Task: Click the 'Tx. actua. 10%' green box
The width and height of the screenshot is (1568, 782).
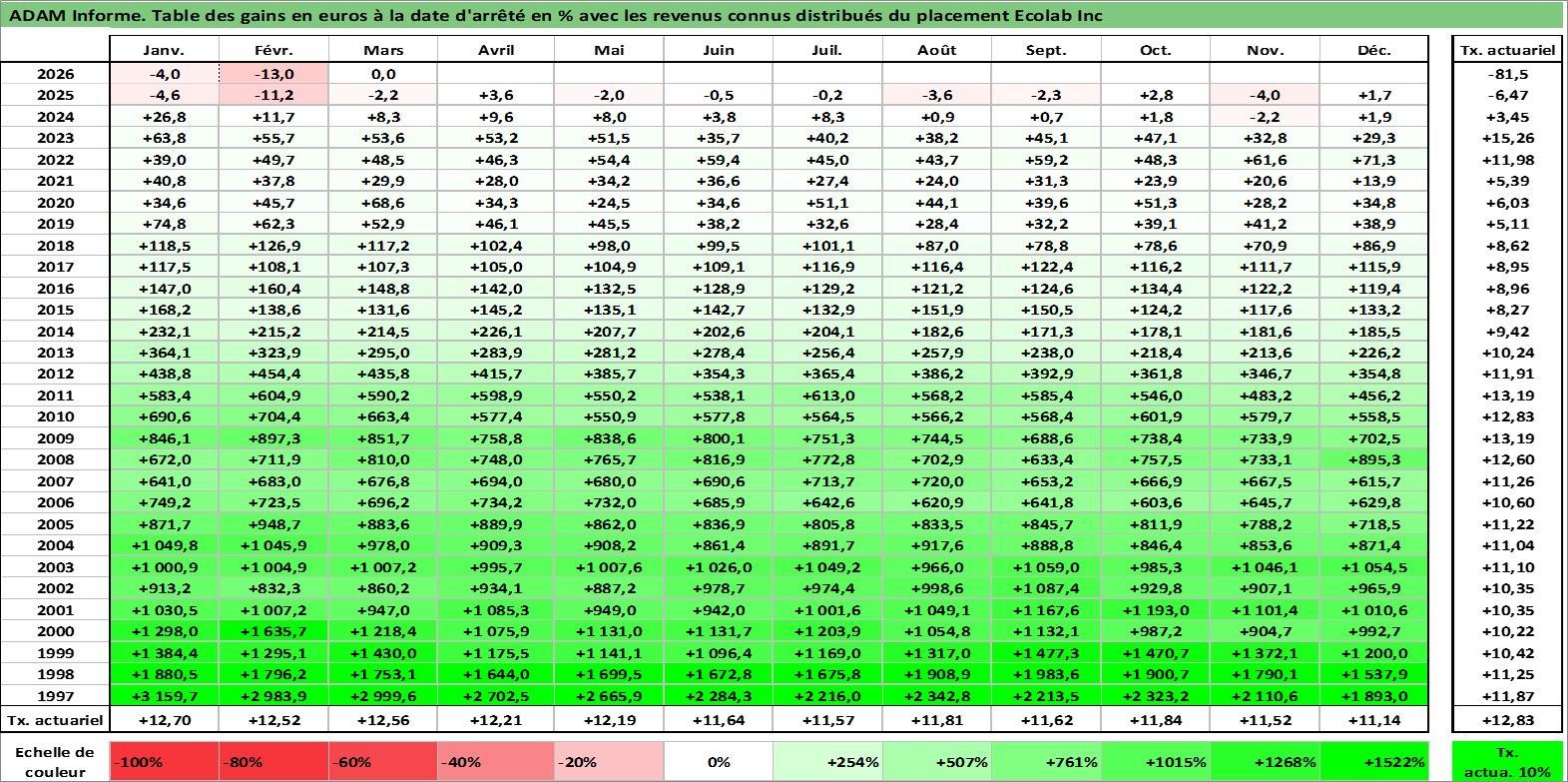Action: 1507,762
